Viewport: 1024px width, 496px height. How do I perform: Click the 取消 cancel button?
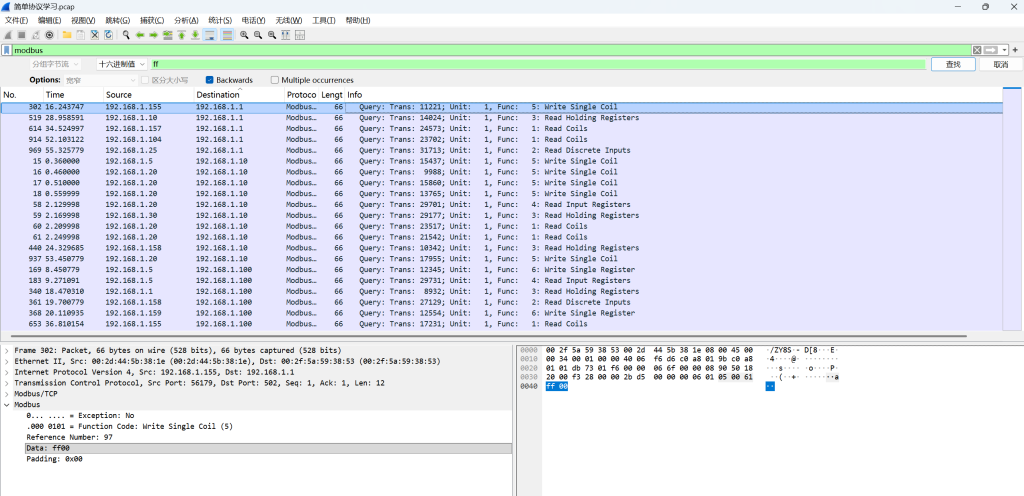[x=1000, y=64]
